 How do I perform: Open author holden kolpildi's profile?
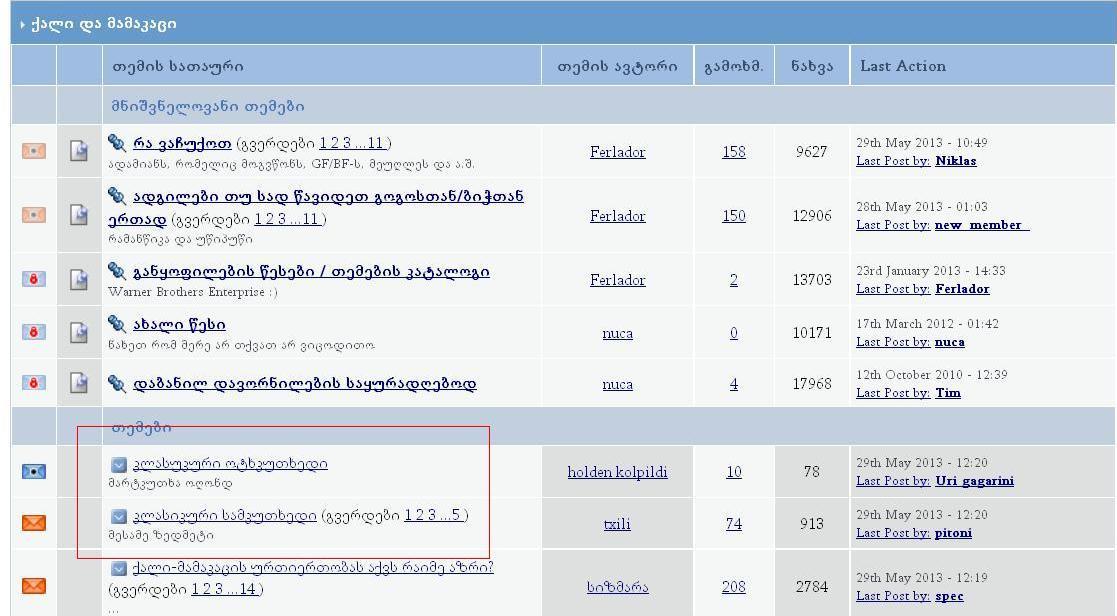[x=618, y=471]
